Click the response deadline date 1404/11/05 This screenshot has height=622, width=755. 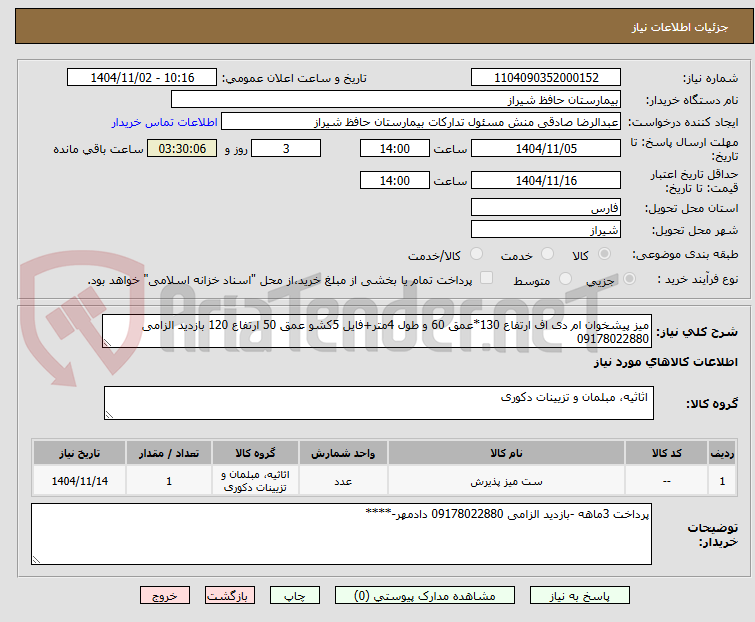tap(546, 148)
